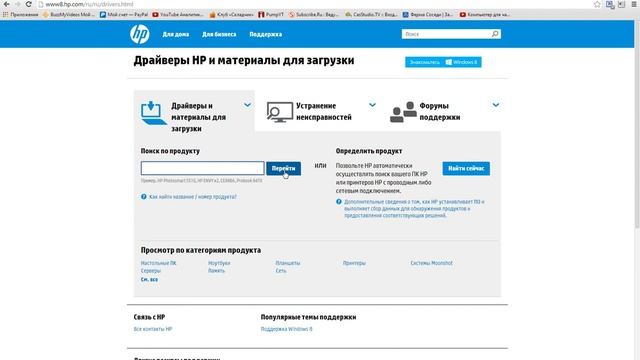Reload the page with the refresh icon

click(29, 4)
